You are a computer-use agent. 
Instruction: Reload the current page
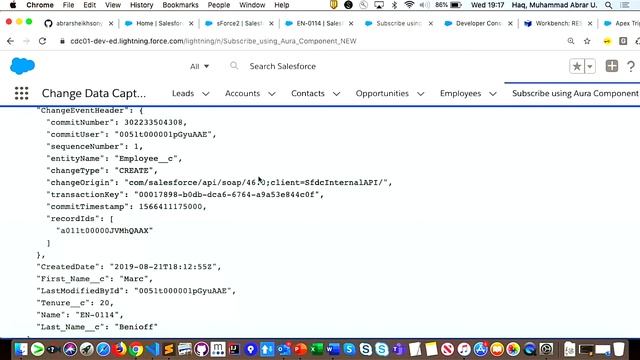click(x=42, y=41)
